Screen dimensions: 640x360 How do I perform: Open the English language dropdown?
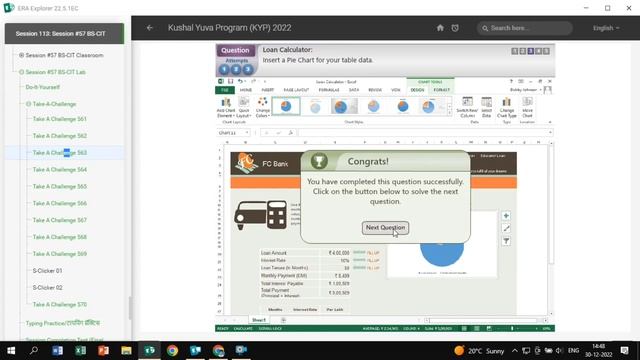[606, 28]
